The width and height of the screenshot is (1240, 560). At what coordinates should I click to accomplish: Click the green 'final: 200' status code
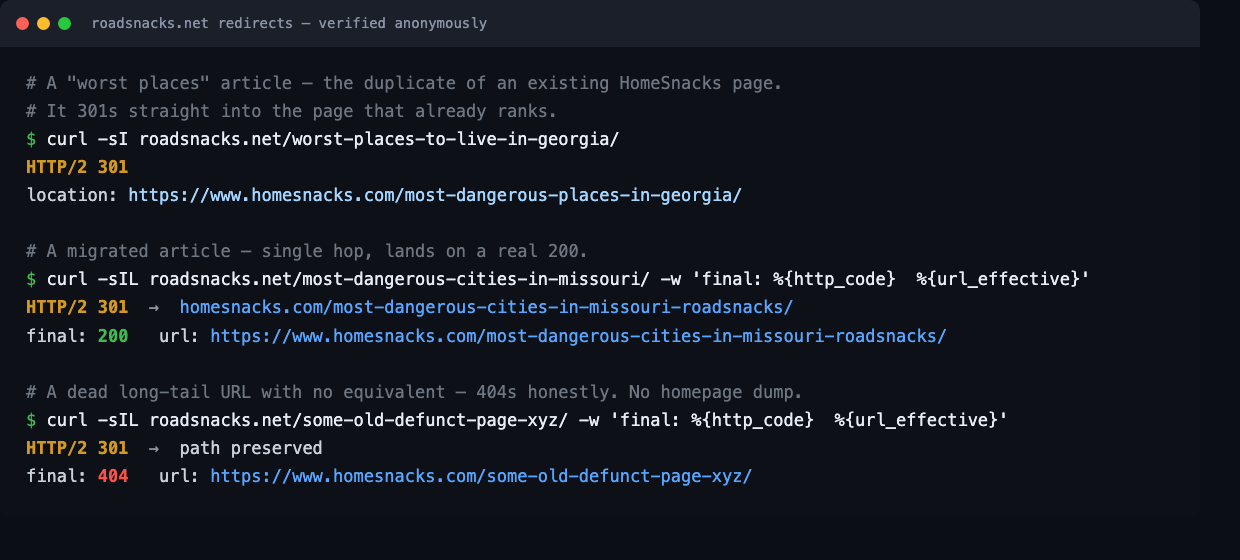[x=113, y=335]
